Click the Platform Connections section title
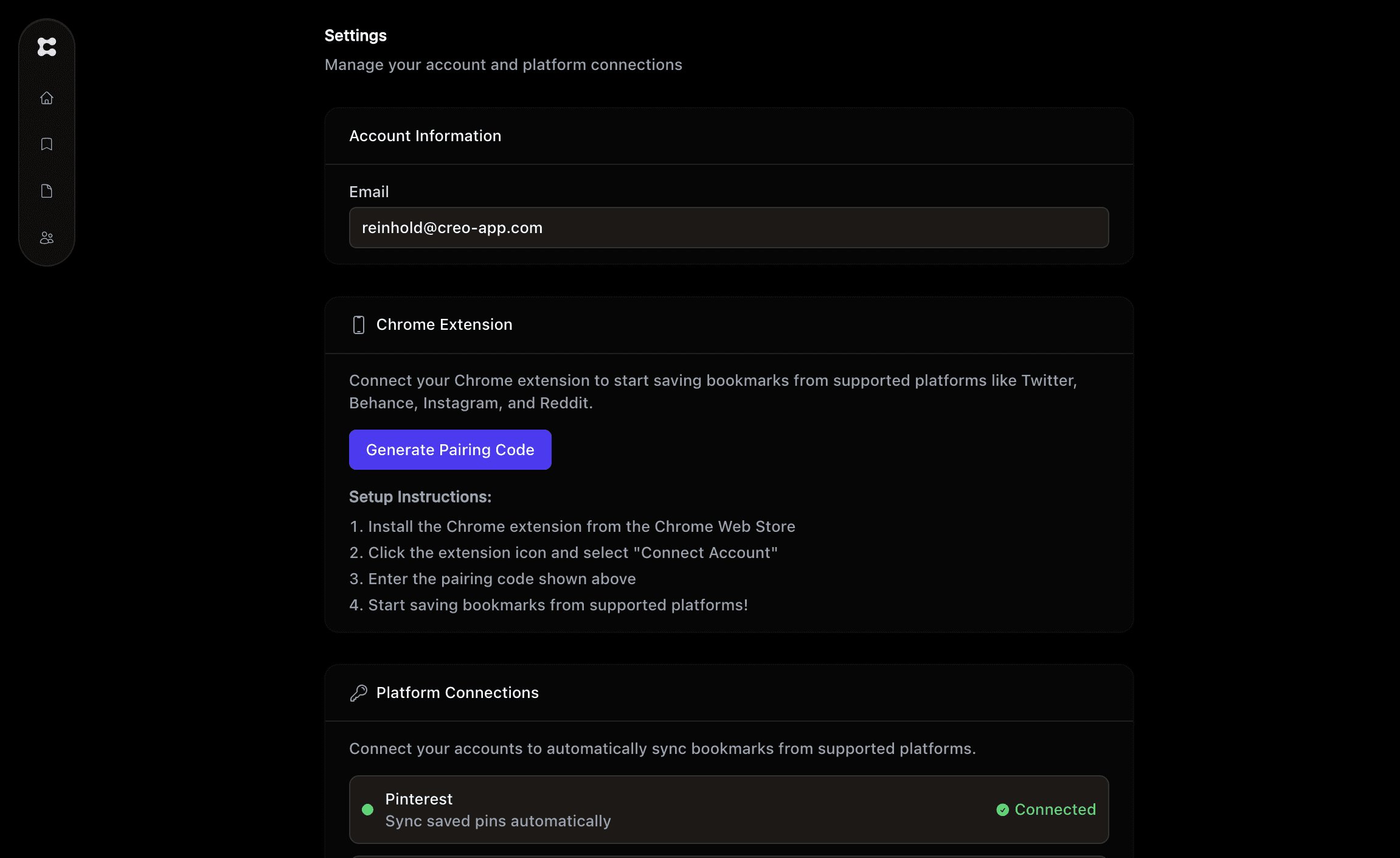 click(x=457, y=693)
